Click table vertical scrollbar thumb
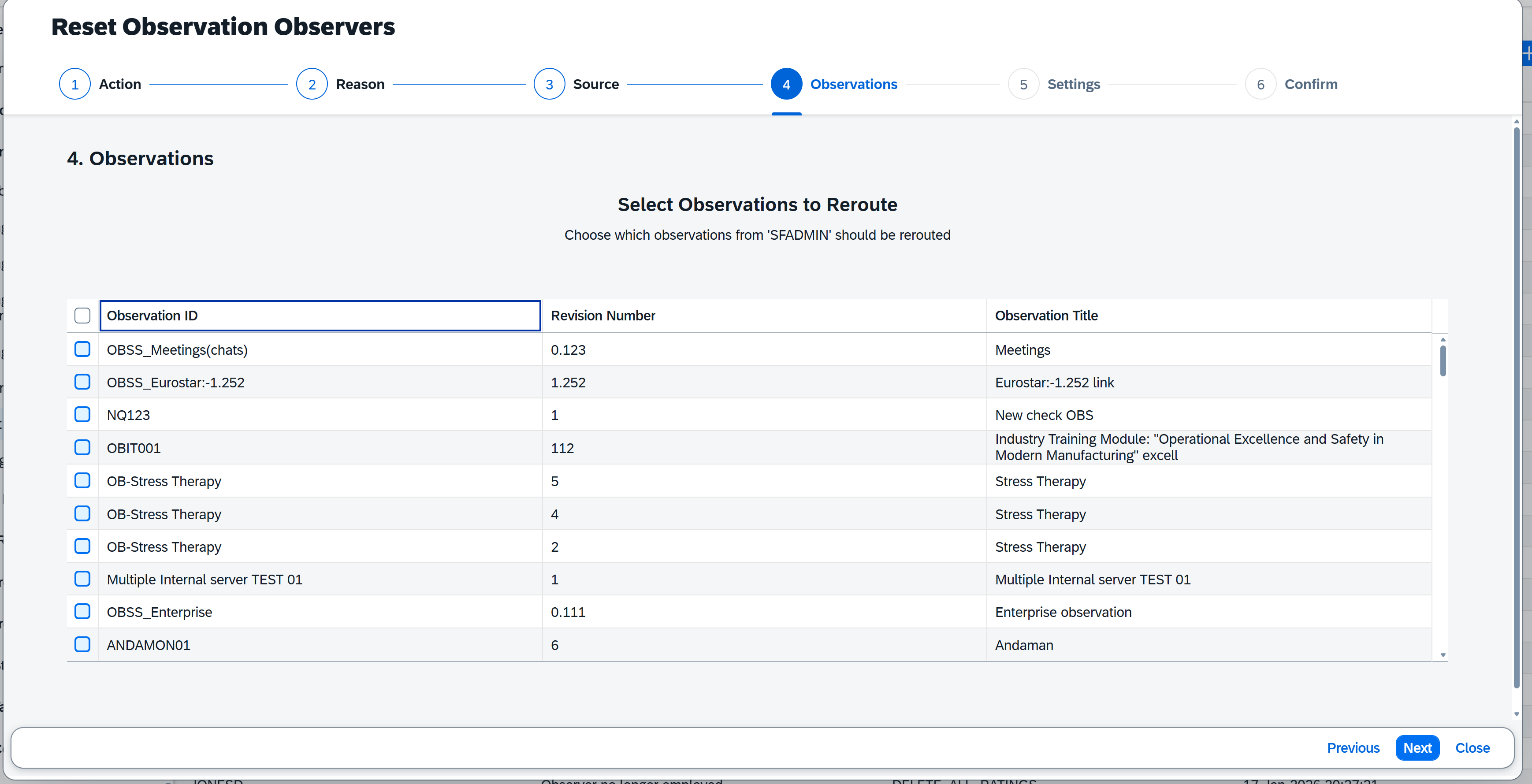 1443,360
